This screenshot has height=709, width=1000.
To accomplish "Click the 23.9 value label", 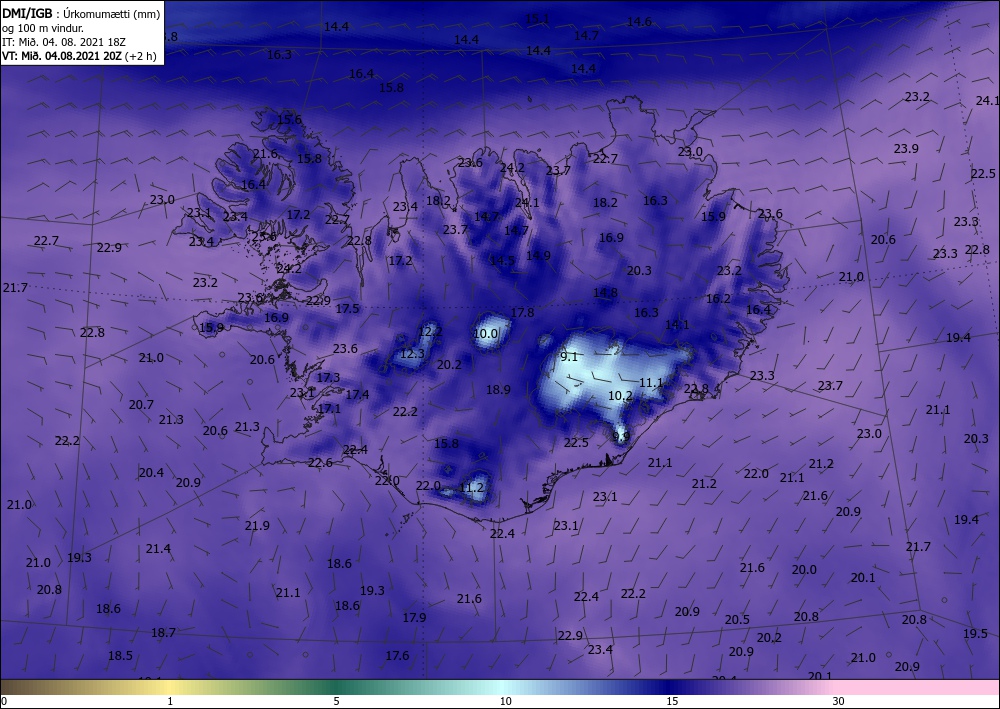I will click(906, 149).
